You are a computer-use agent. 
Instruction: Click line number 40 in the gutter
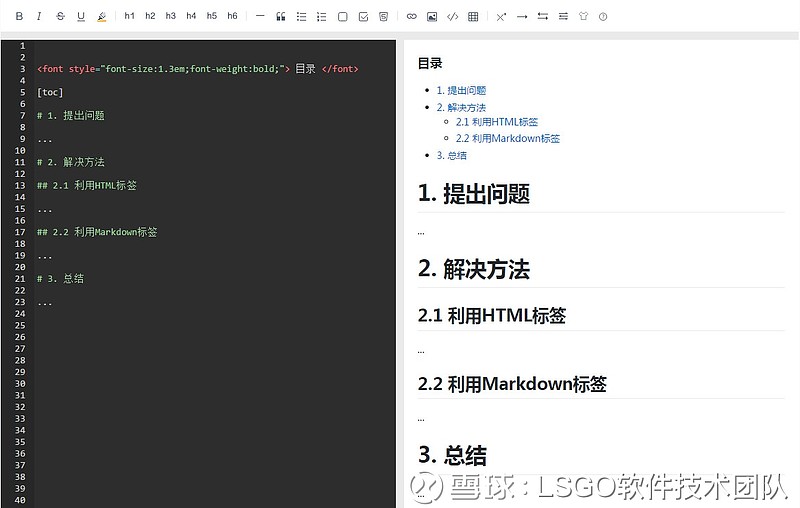click(20, 500)
